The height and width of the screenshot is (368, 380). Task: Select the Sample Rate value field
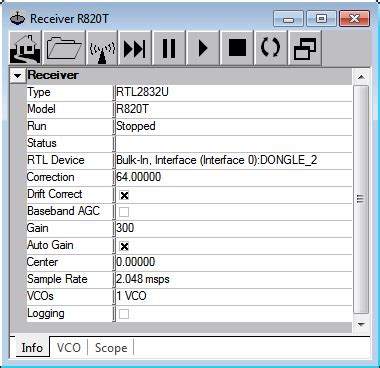pos(233,279)
